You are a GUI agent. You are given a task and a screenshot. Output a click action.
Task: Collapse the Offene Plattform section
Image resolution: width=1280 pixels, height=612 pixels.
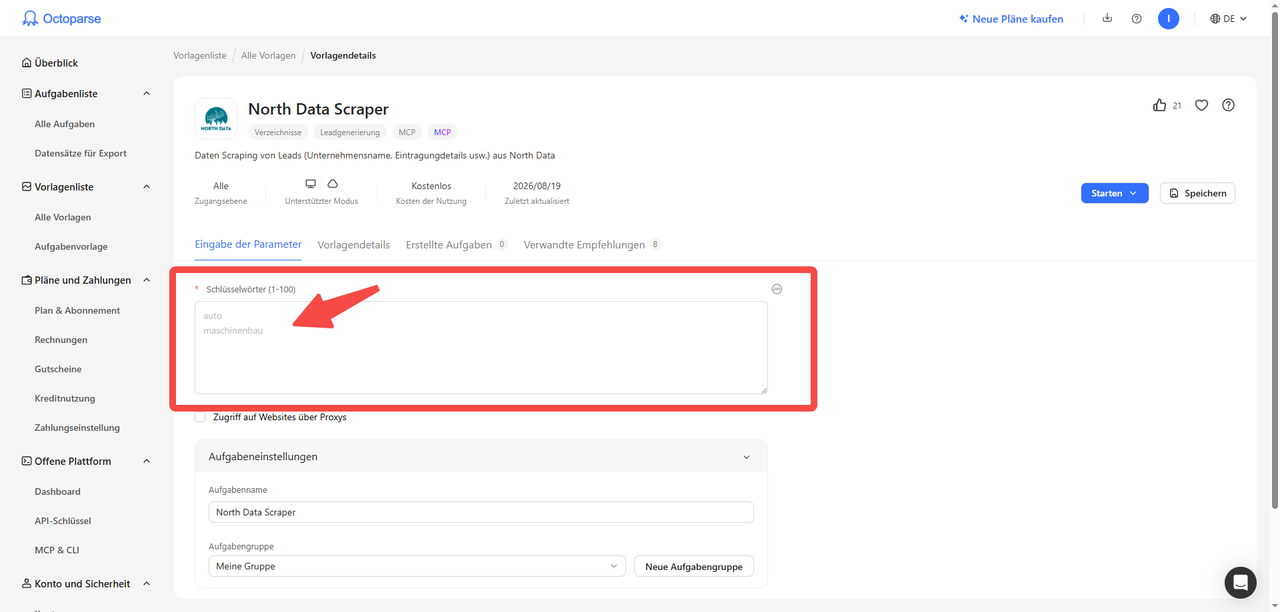point(147,461)
